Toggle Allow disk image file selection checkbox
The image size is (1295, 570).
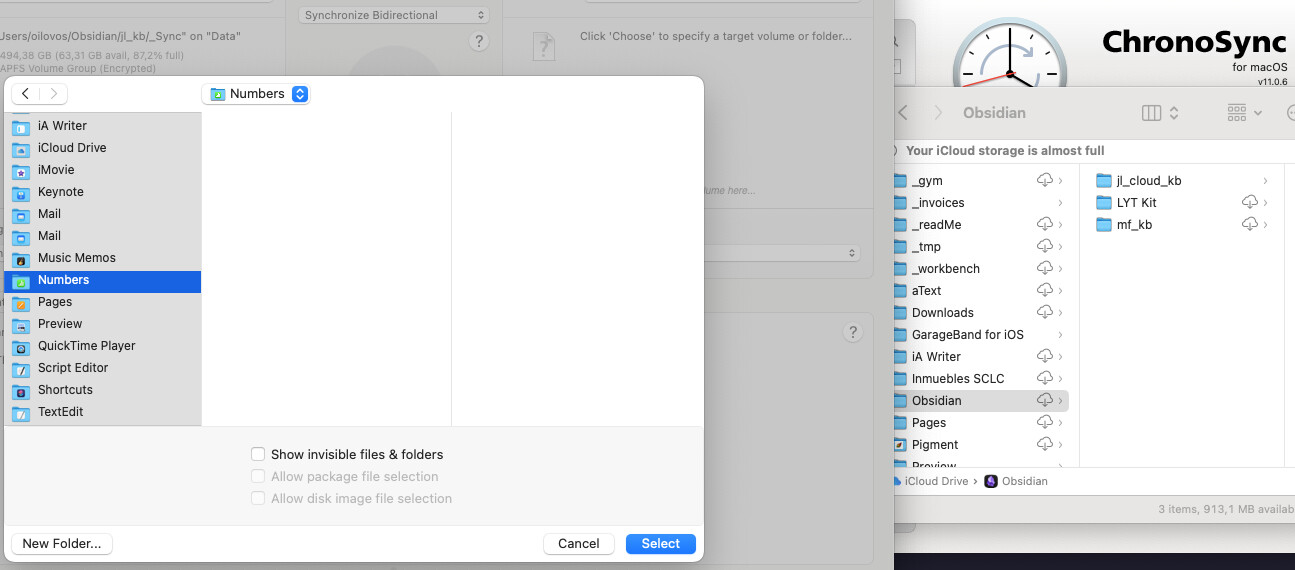coord(258,498)
